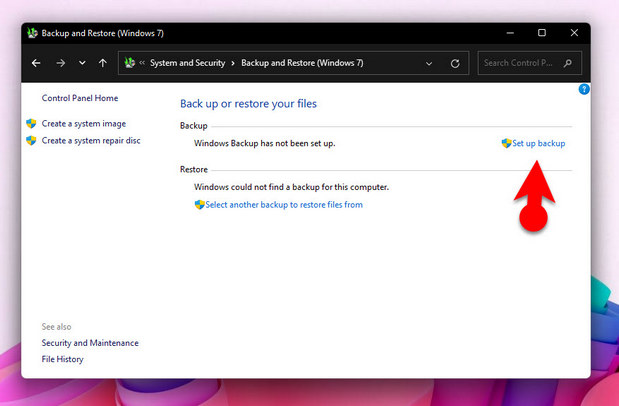619x406 pixels.
Task: Click the search magnifier icon
Action: (568, 63)
